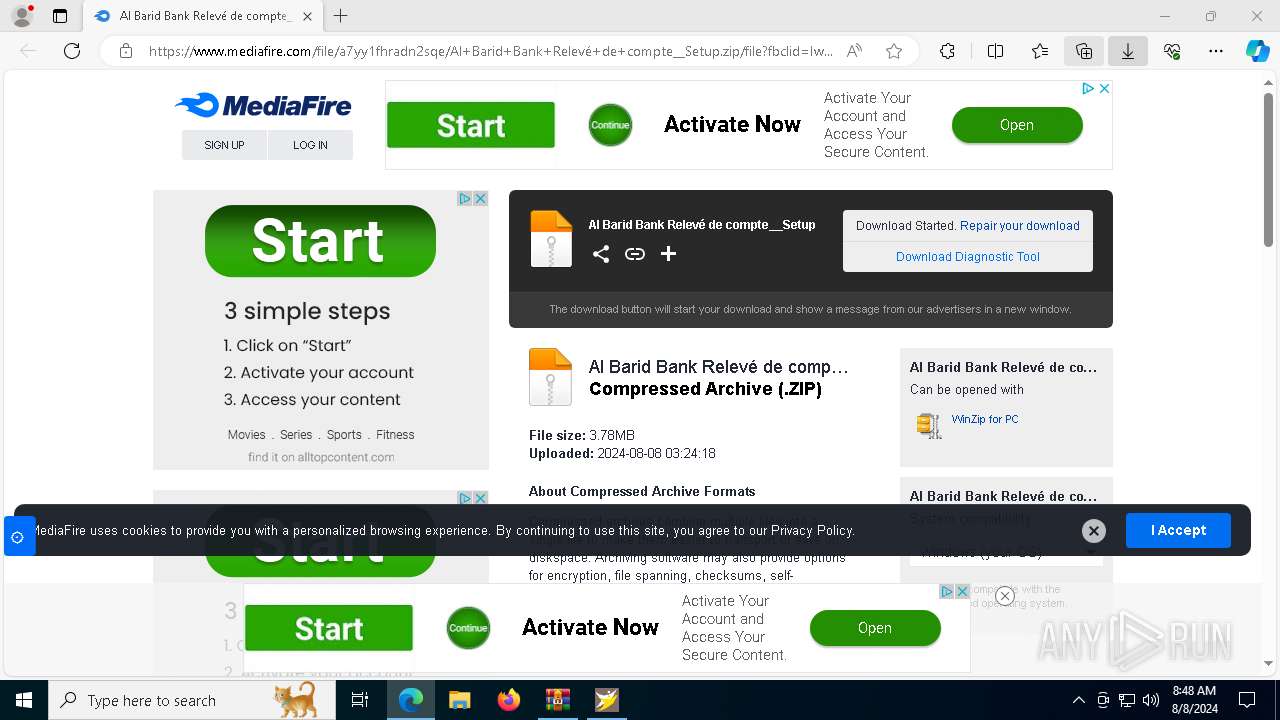Click Start in the bottom banner ad
1280x720 pixels.
click(329, 628)
